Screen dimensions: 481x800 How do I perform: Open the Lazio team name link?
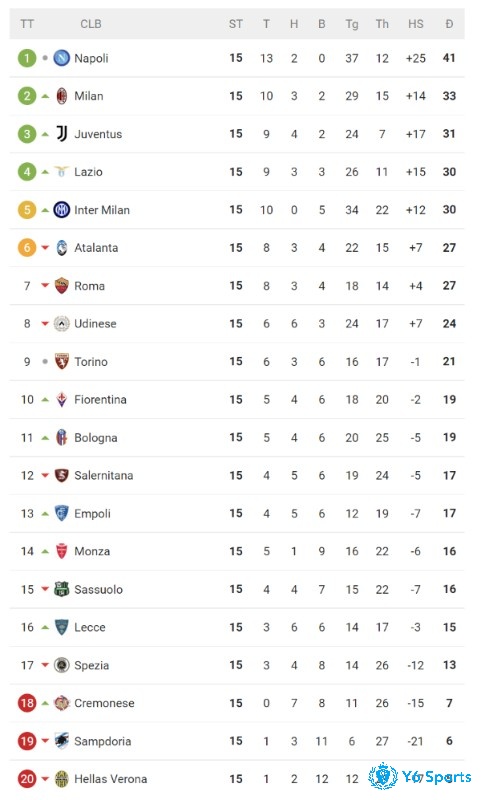[x=88, y=172]
